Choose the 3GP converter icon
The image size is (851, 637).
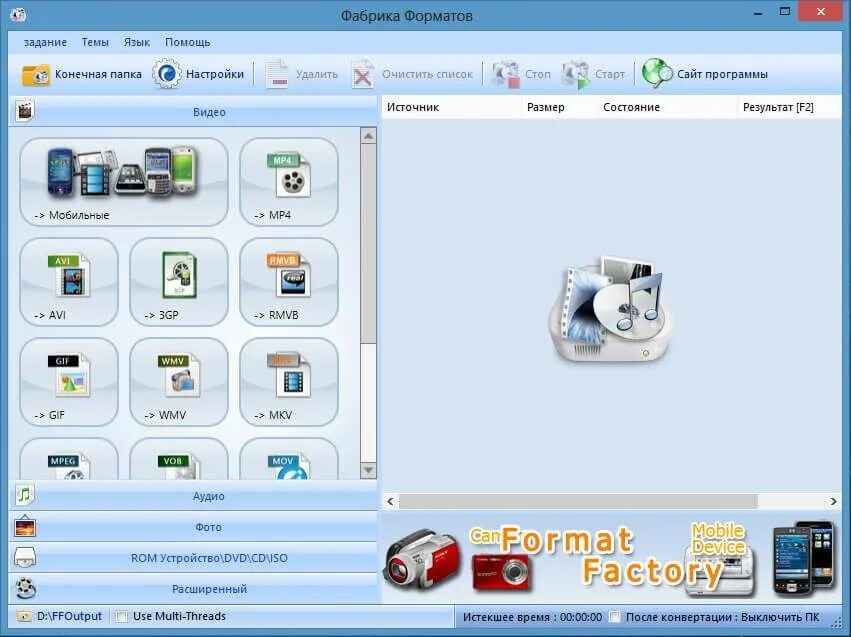click(178, 282)
